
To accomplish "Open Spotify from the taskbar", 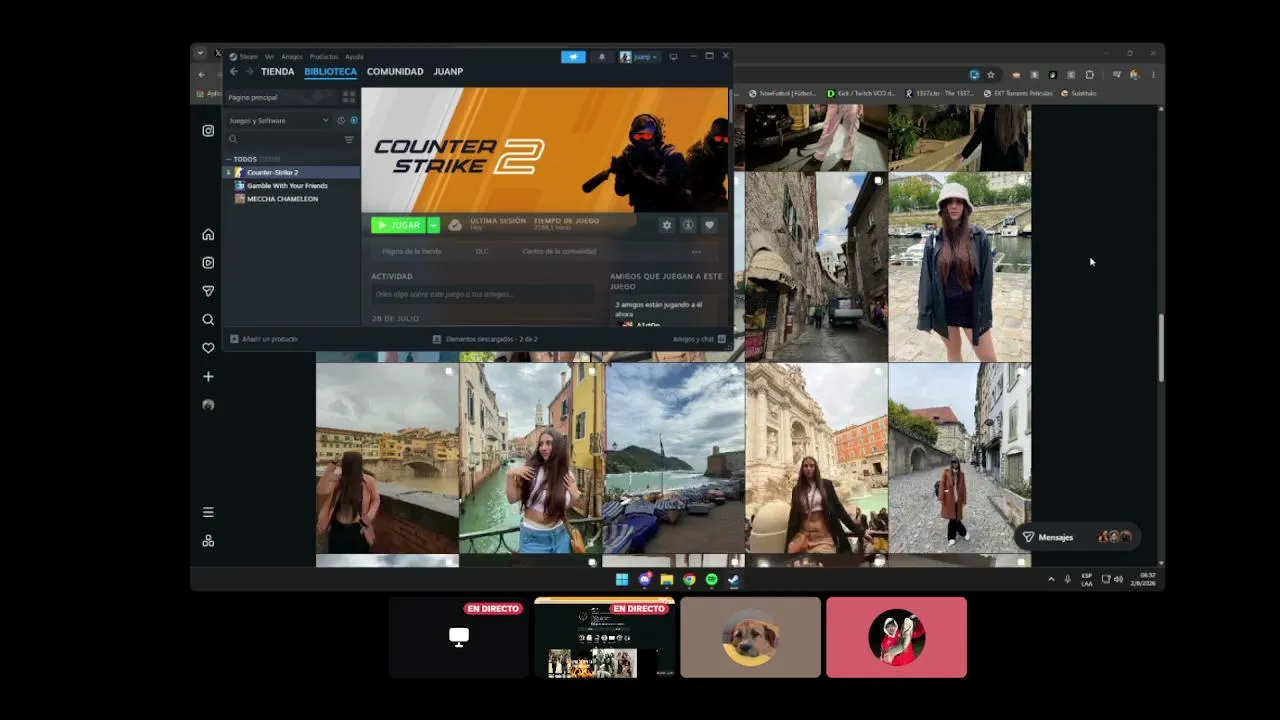I will tap(711, 579).
